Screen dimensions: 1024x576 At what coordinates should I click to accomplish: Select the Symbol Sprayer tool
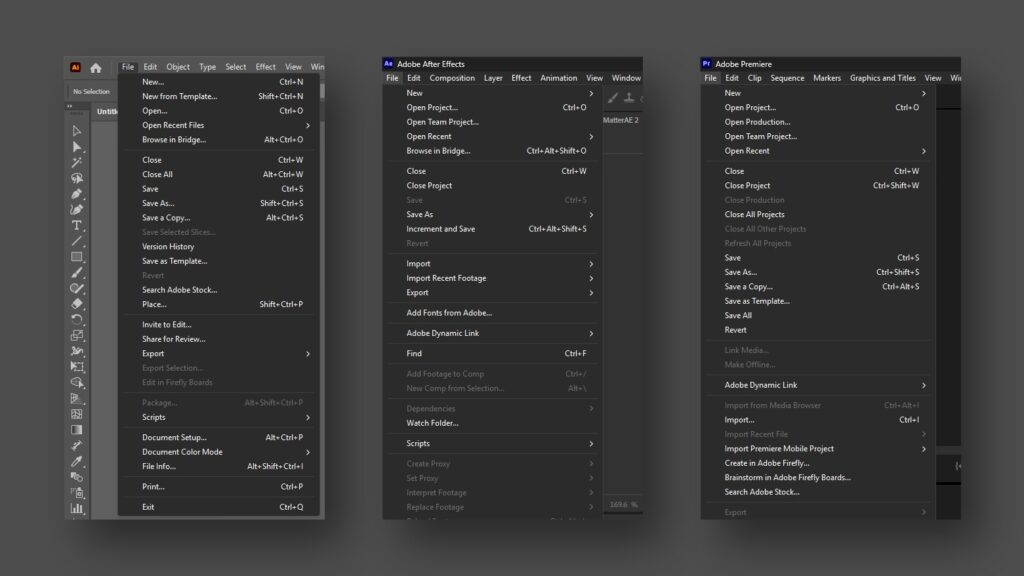(76, 492)
